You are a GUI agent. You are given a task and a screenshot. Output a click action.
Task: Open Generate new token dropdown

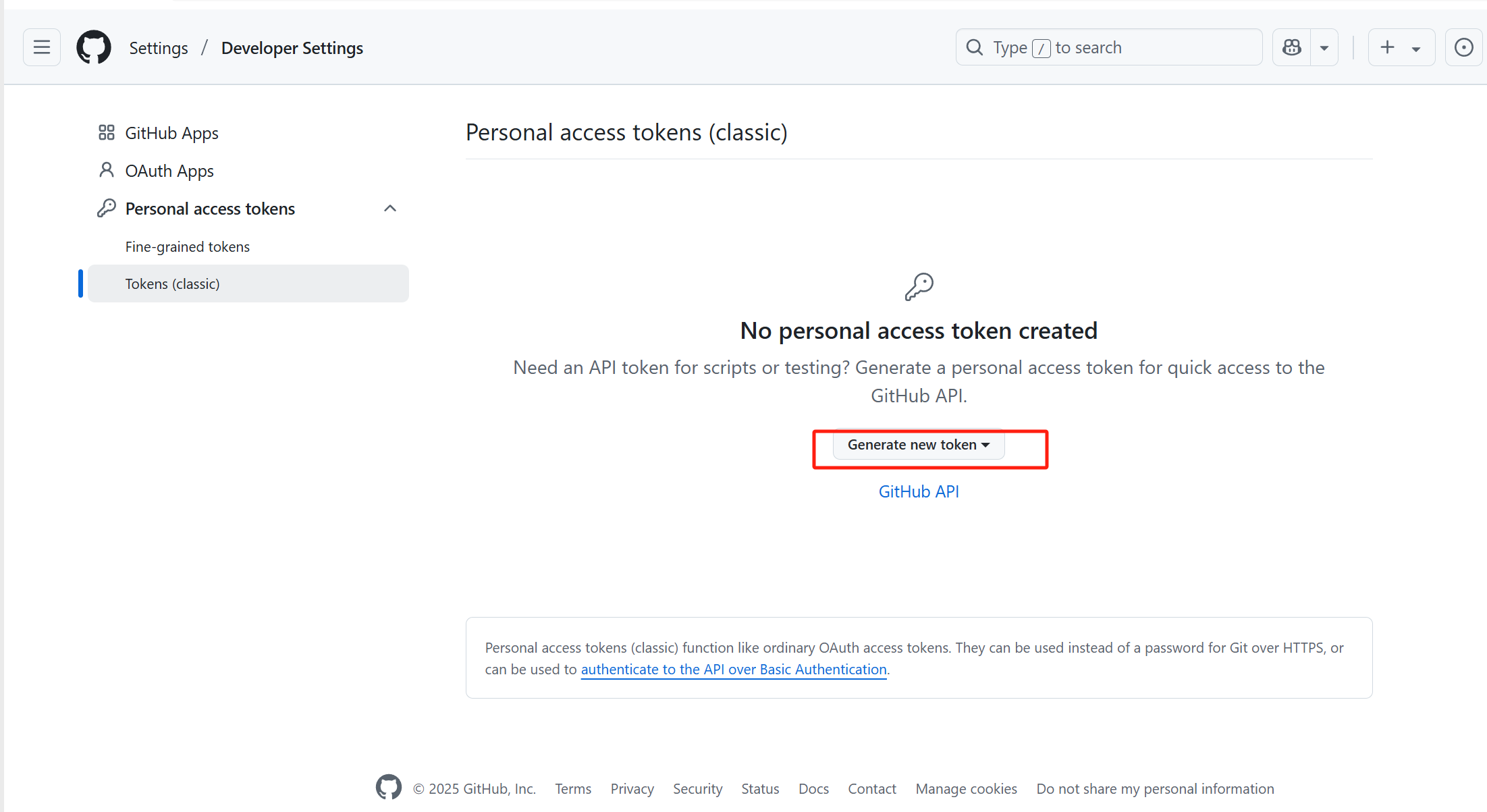point(918,445)
